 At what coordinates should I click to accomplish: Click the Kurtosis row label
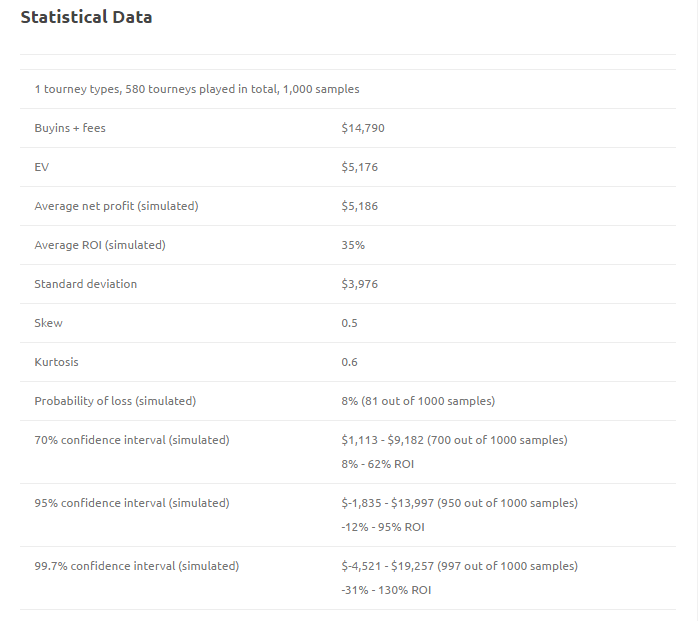(x=56, y=362)
